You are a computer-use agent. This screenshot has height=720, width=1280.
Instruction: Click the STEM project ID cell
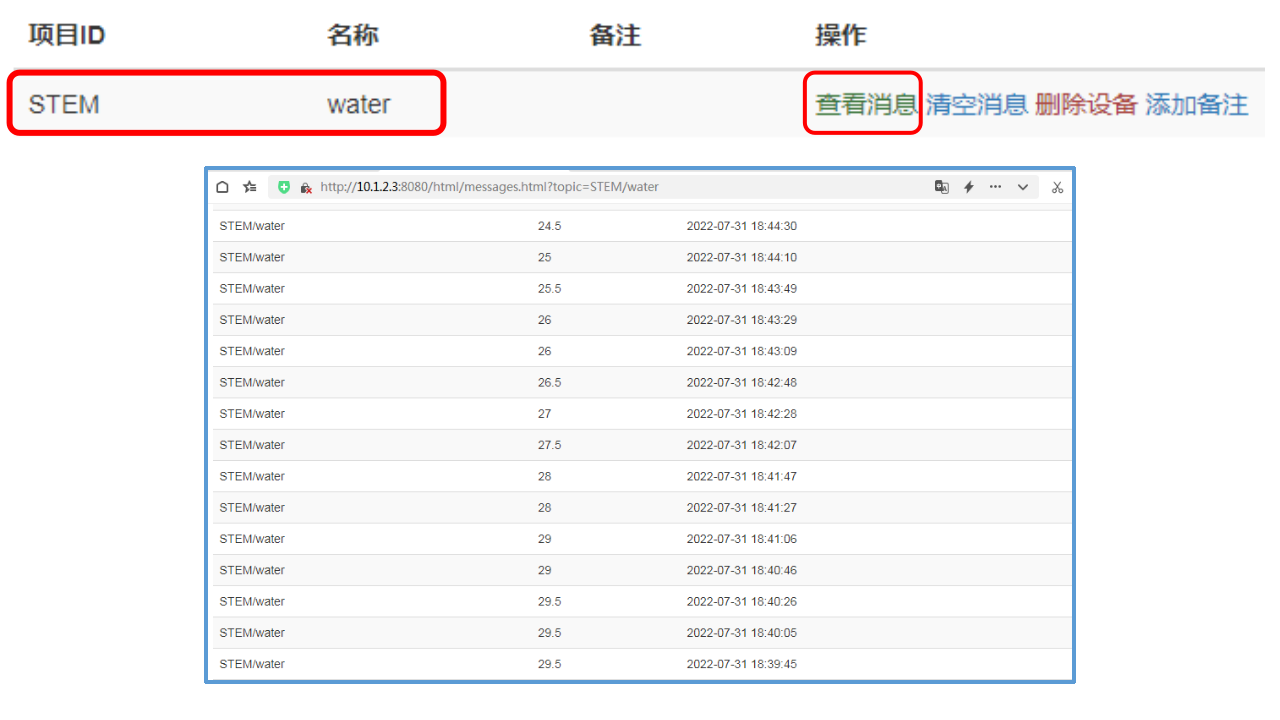pyautogui.click(x=64, y=104)
